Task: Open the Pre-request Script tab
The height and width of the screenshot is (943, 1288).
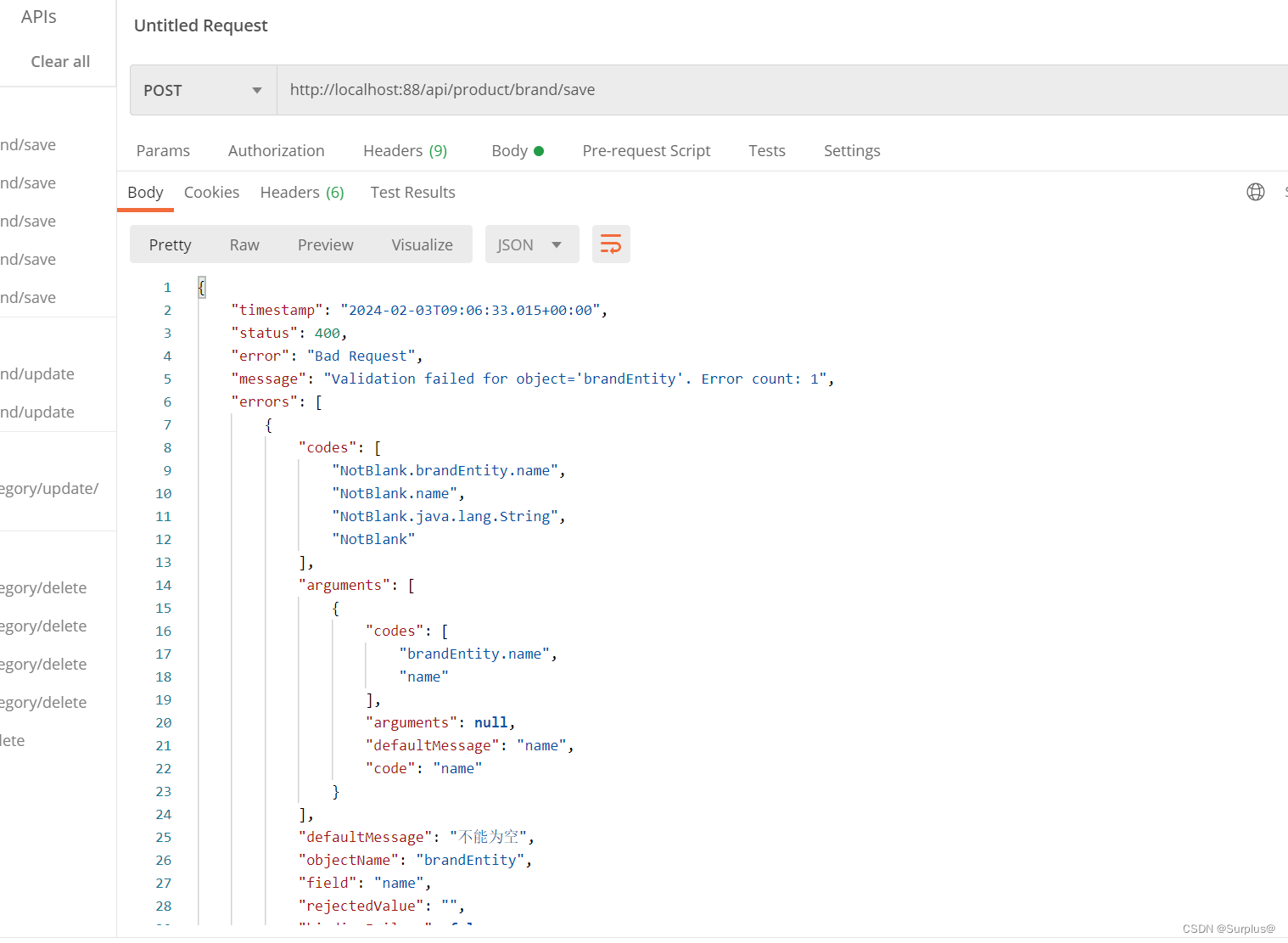Action: [646, 150]
